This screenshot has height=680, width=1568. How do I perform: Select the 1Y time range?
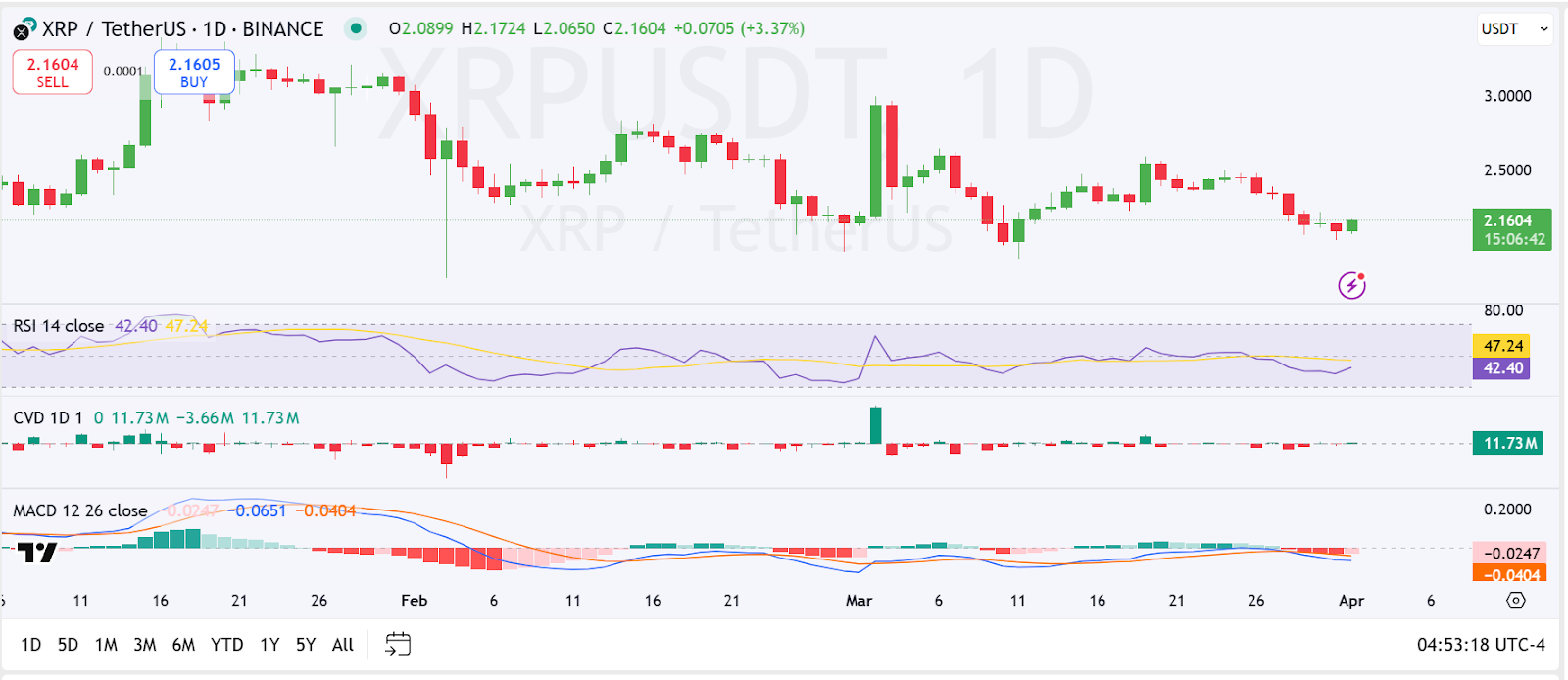pyautogui.click(x=269, y=645)
